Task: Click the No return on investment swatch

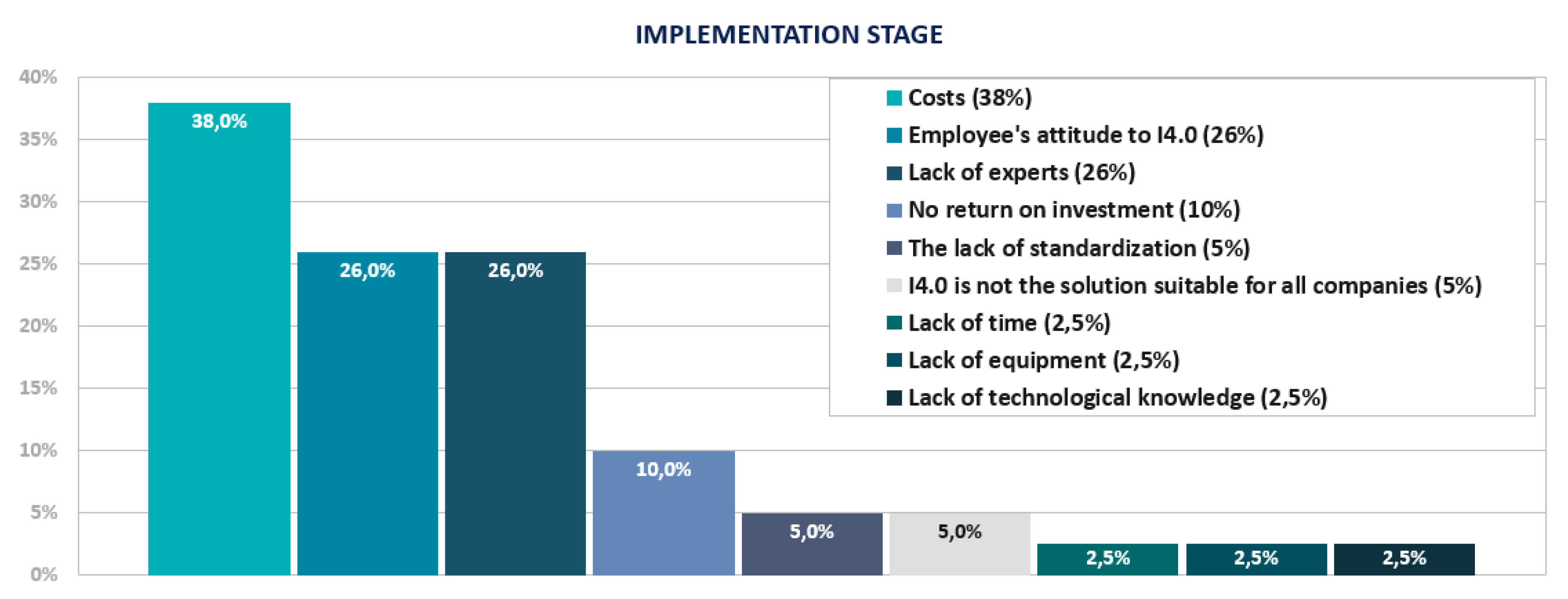Action: click(893, 211)
